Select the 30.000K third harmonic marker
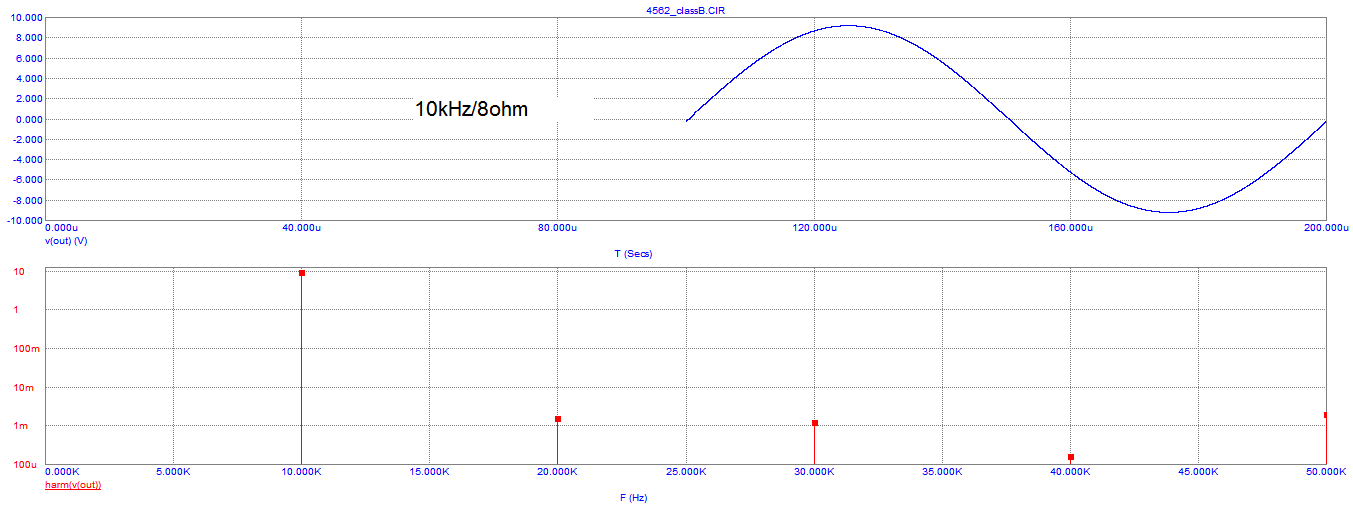The width and height of the screenshot is (1353, 515). [815, 423]
